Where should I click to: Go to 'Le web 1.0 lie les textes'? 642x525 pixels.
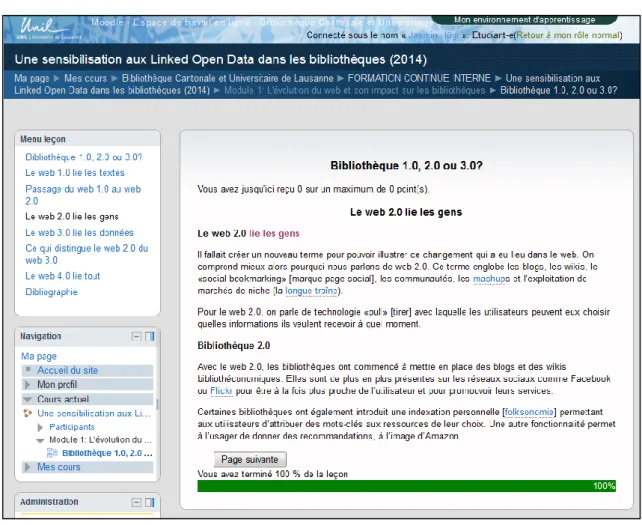(x=75, y=173)
